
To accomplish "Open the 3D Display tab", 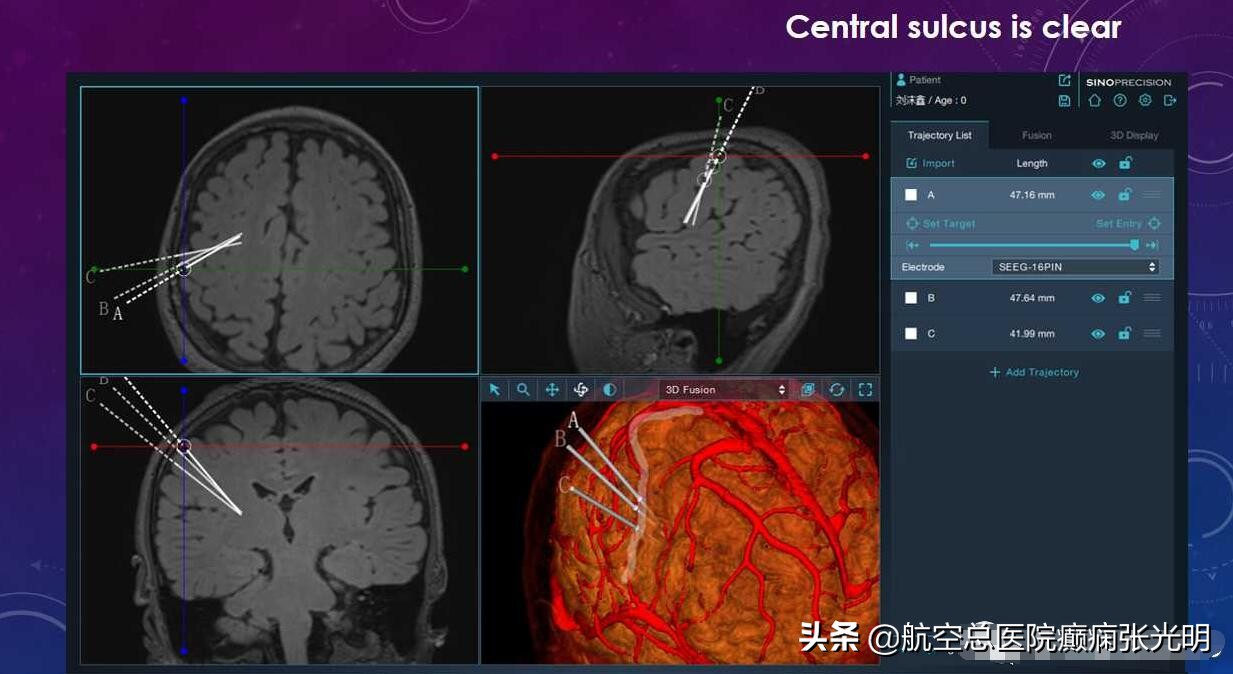I will coord(1134,135).
